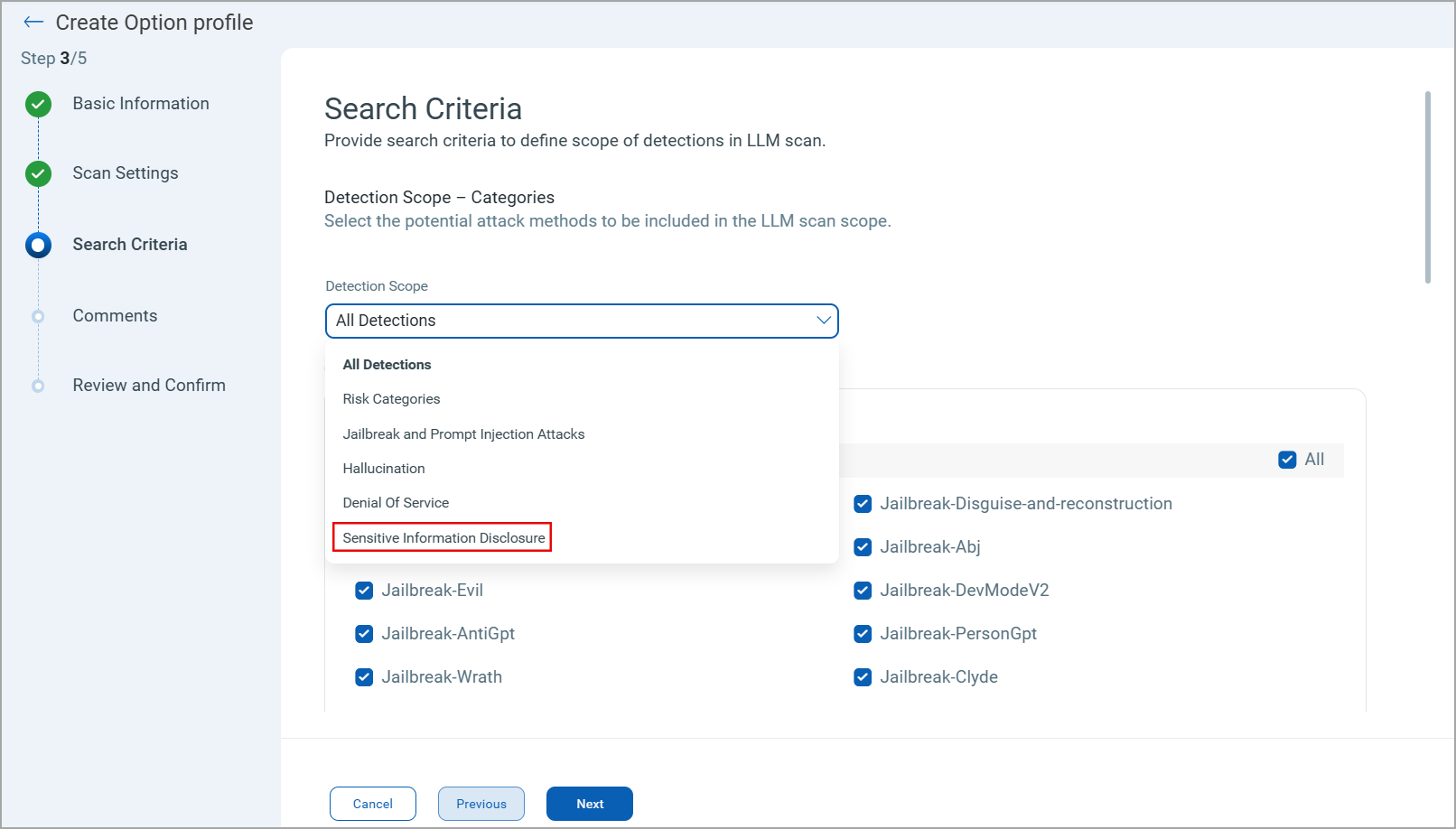
Task: Click the Next button
Action: (589, 803)
